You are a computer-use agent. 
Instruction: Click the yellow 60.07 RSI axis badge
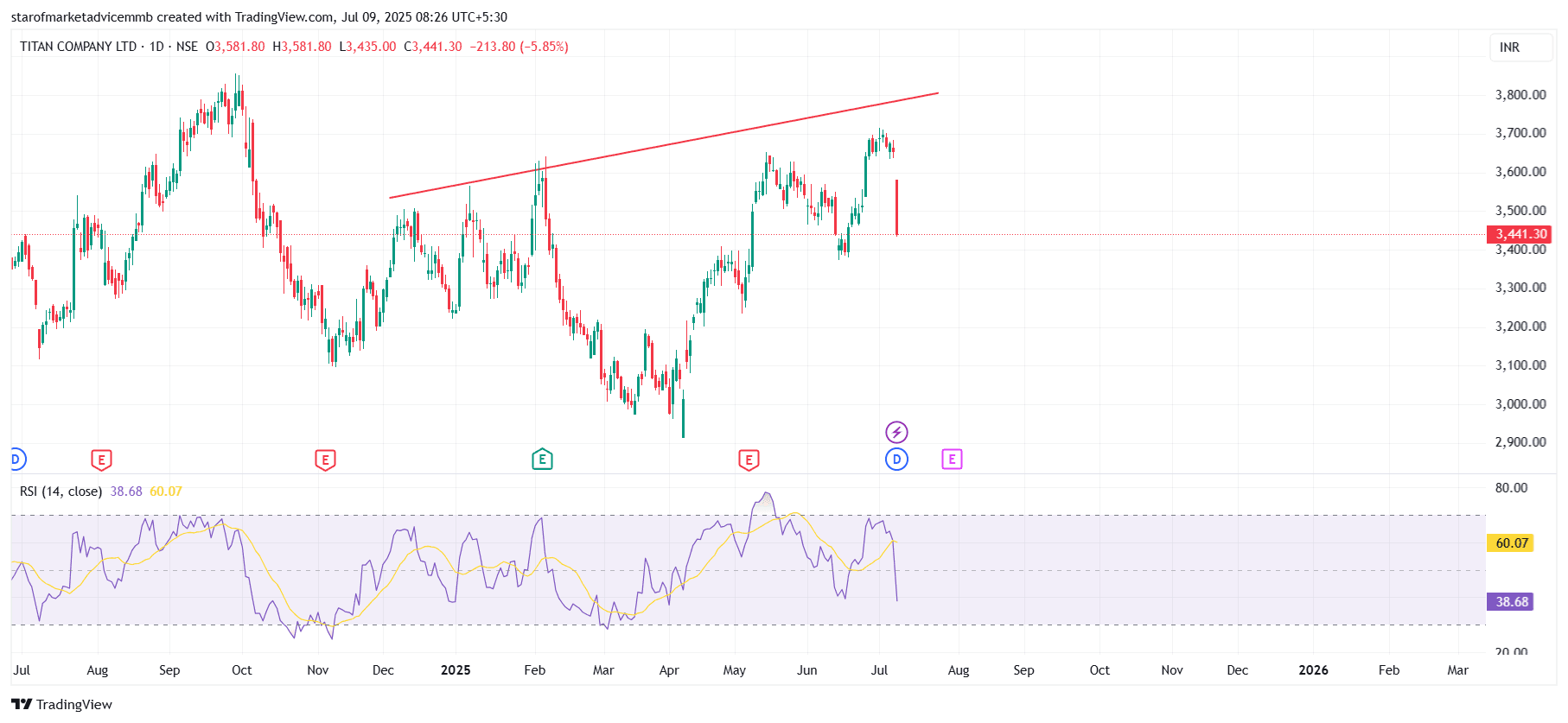point(1511,543)
